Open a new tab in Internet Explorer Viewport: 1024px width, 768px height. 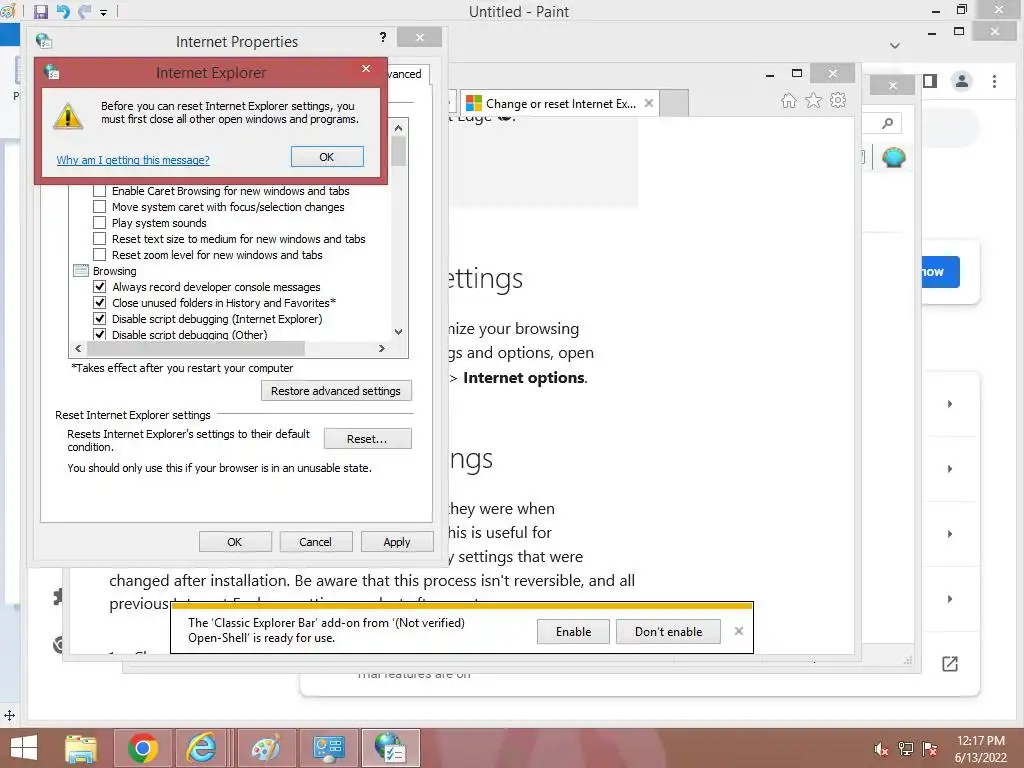(674, 104)
